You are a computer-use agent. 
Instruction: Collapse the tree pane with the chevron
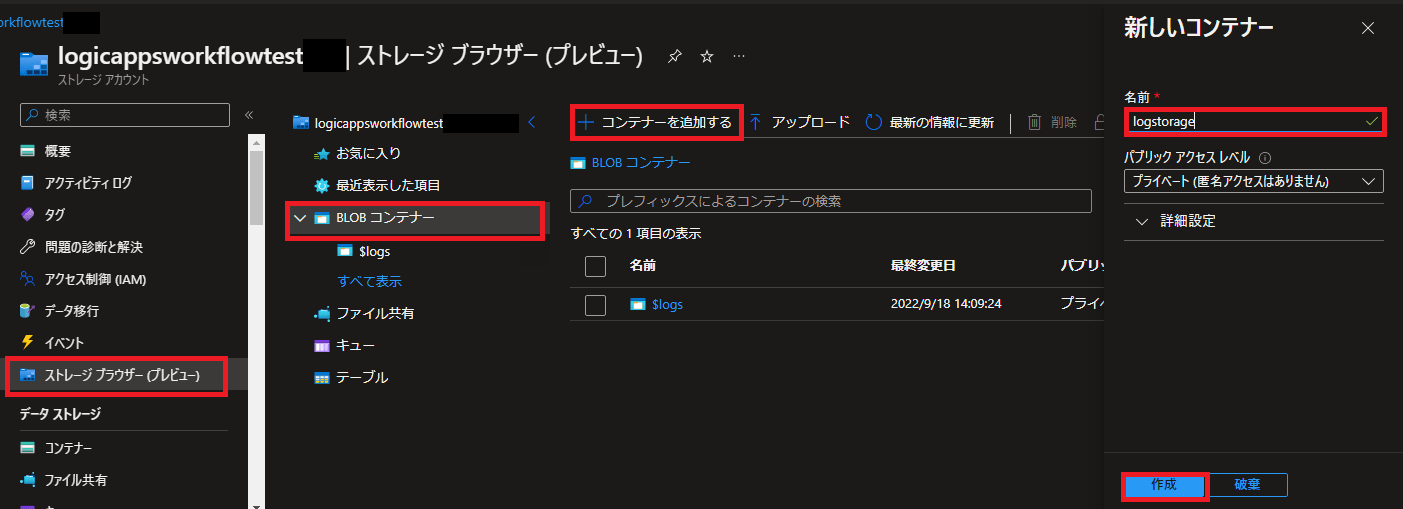coord(532,123)
